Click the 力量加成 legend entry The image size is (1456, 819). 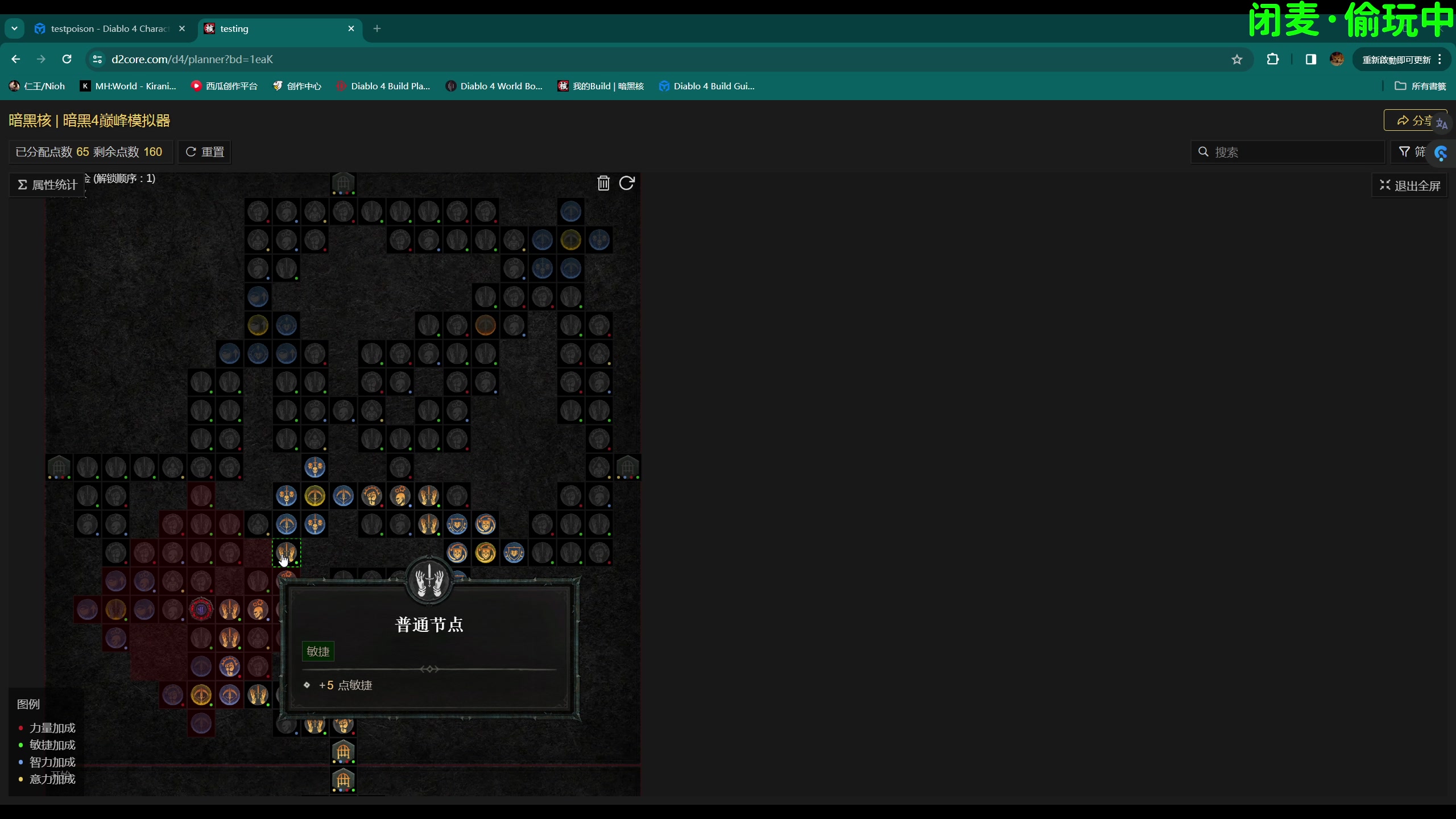[x=47, y=728]
